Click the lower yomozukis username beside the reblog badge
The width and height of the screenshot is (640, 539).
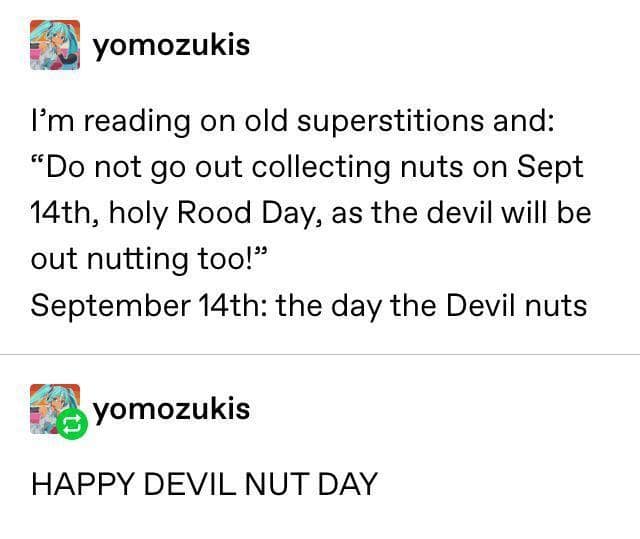(x=171, y=409)
